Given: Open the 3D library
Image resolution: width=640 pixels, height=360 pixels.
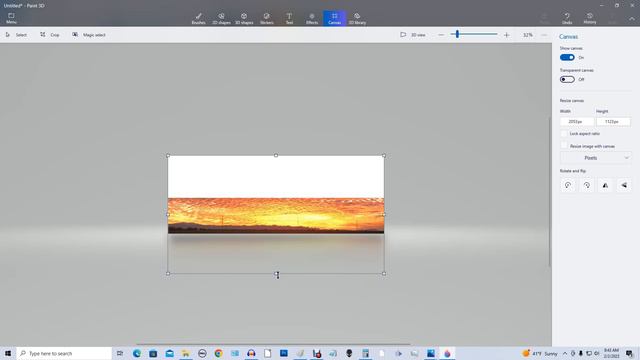Looking at the screenshot, I should [357, 18].
